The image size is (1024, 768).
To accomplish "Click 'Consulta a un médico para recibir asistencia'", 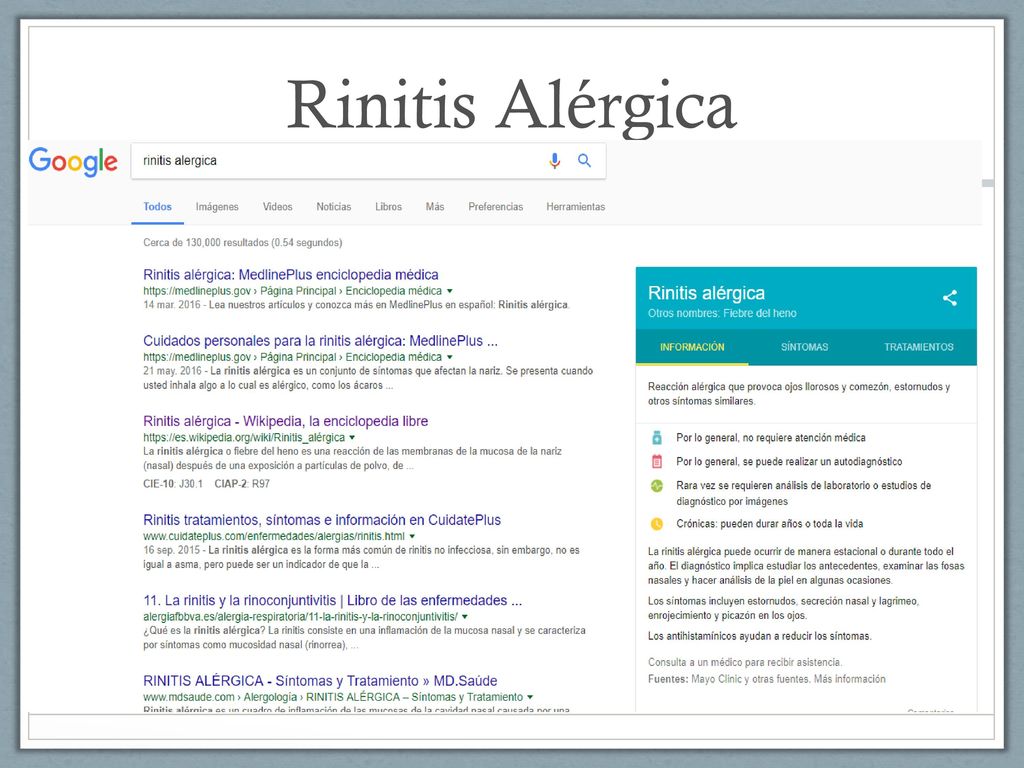I will point(745,662).
